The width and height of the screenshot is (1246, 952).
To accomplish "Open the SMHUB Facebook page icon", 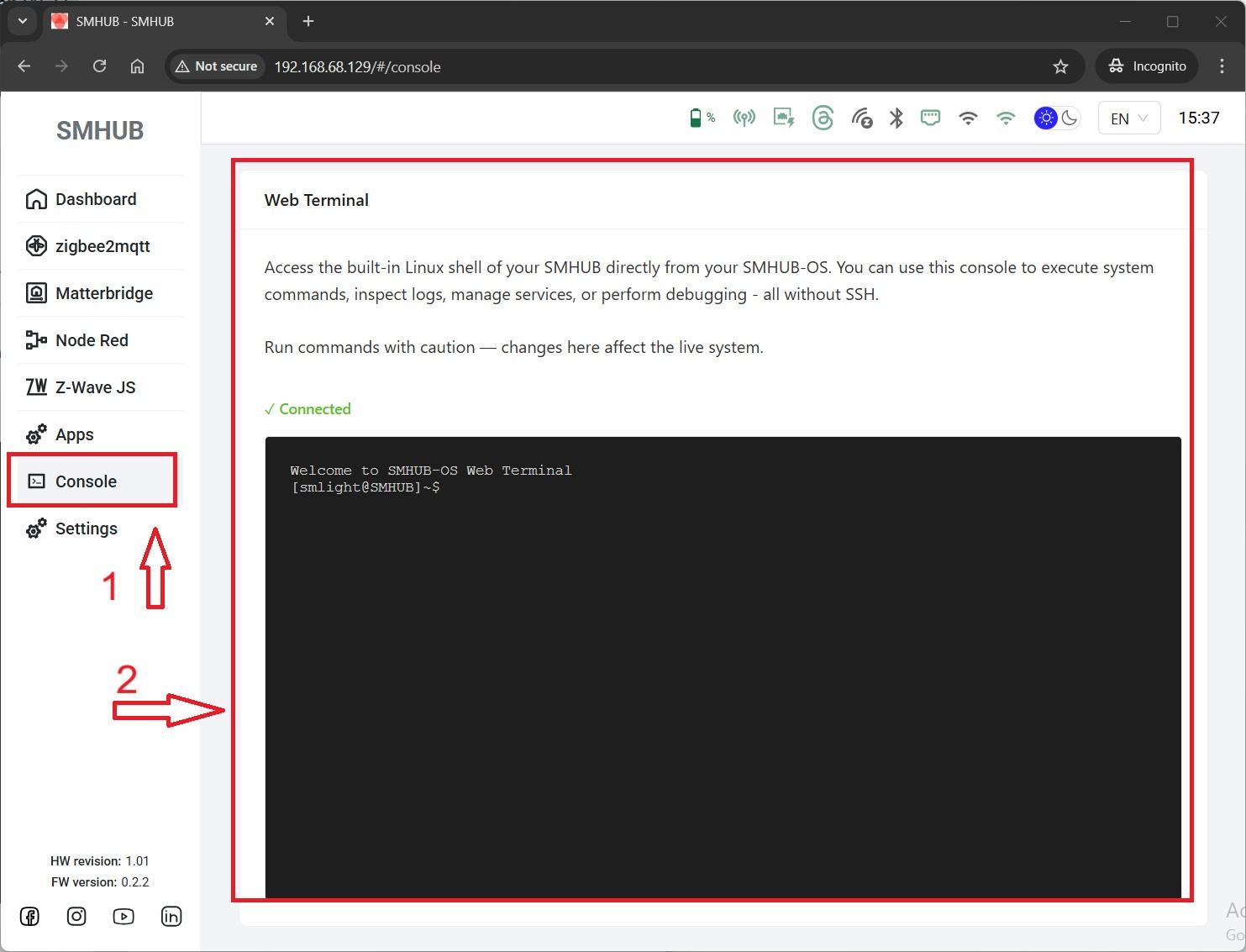I will point(29,917).
